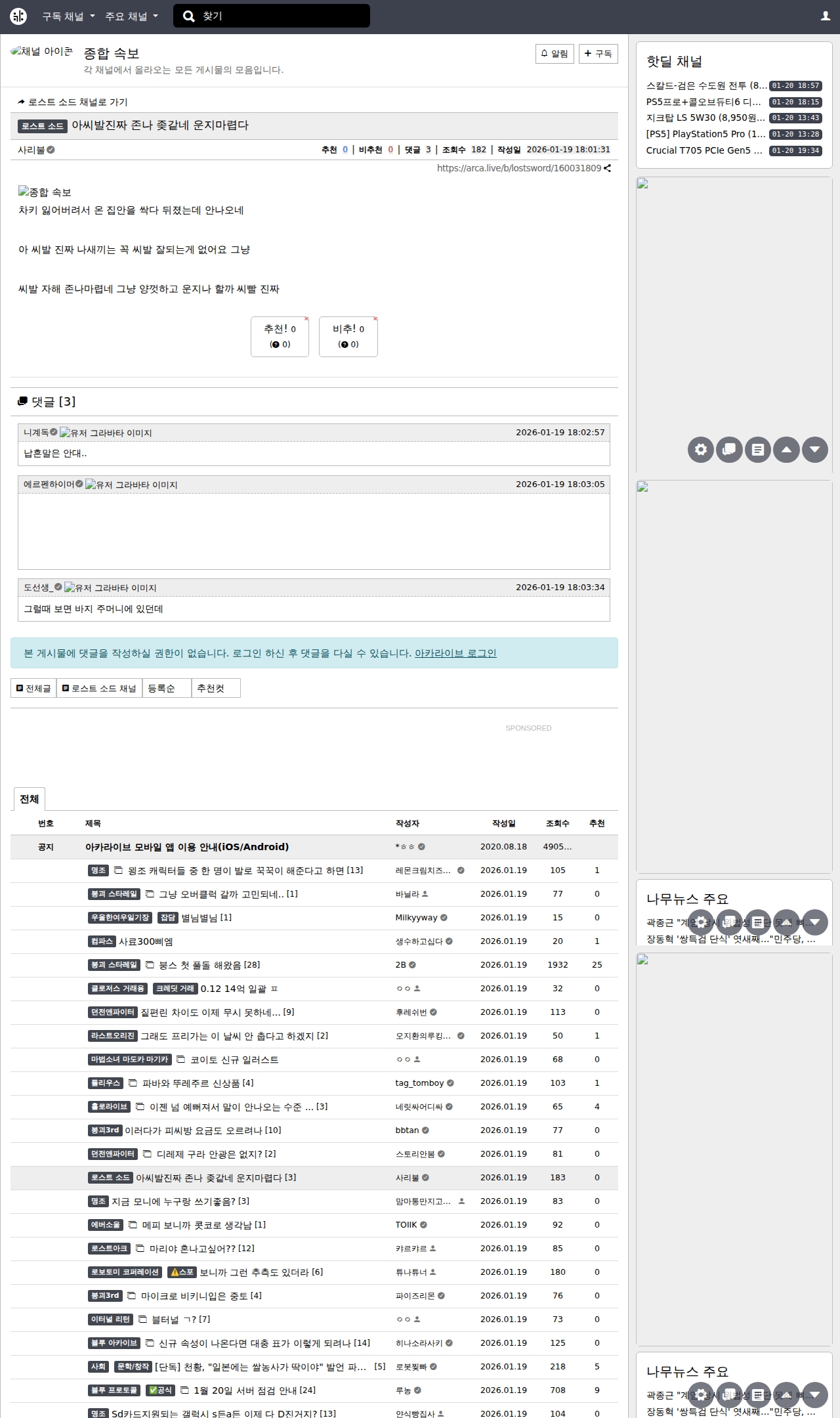Open the 로스트 소드 채널로 가기 link
This screenshot has height=1418, width=840.
pos(73,102)
